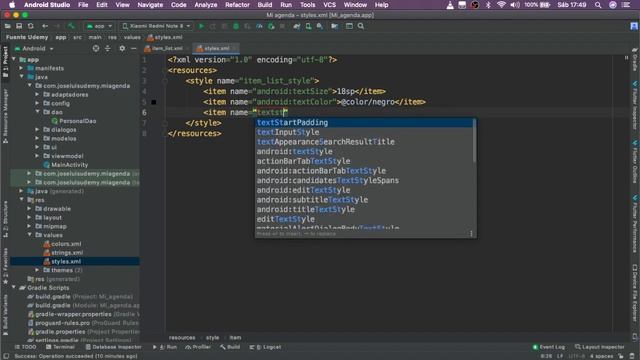Screen dimensions: 640x360
Task: Toggle tool window bars via bottom-left corner icon
Action: (x=6, y=356)
